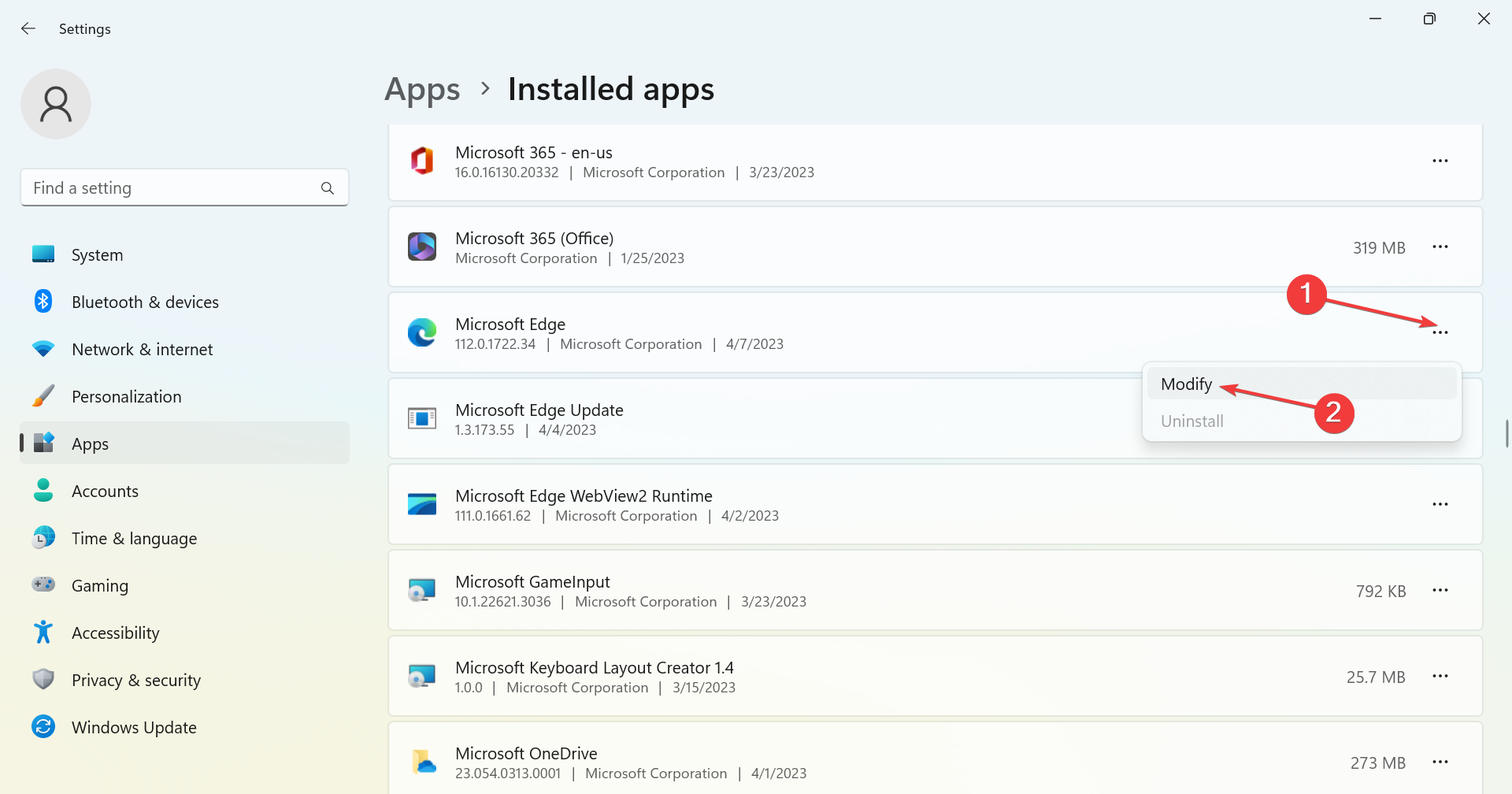1512x794 pixels.
Task: Open System settings category
Action: pos(184,254)
